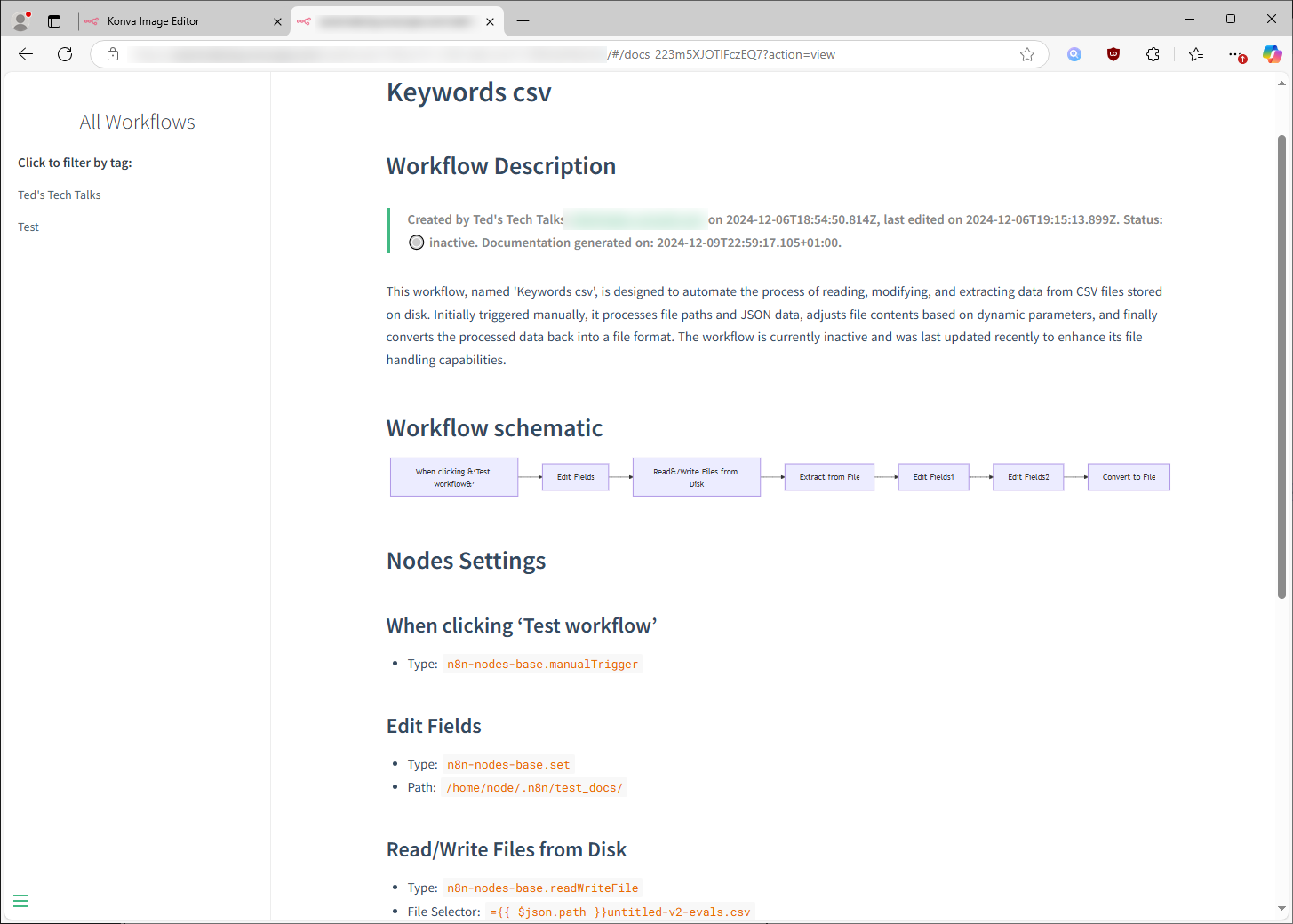Screen dimensions: 1293x924
Task: Click the /home/node/.n8n/test_docs/ path value
Action: click(534, 787)
